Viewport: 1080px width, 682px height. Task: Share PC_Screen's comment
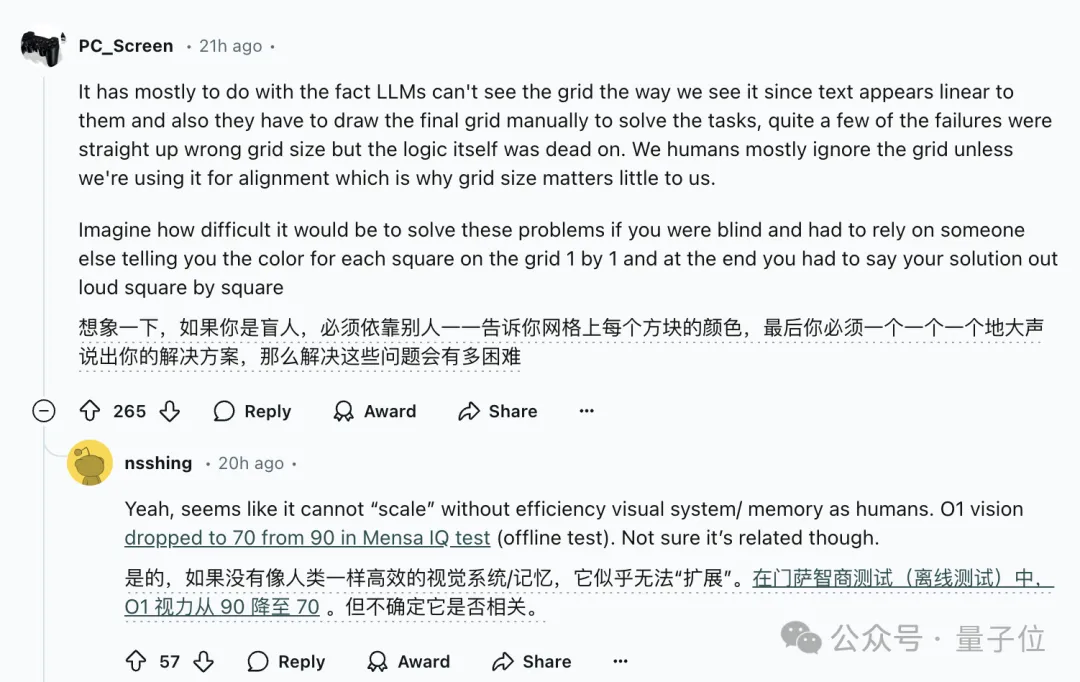pos(498,411)
